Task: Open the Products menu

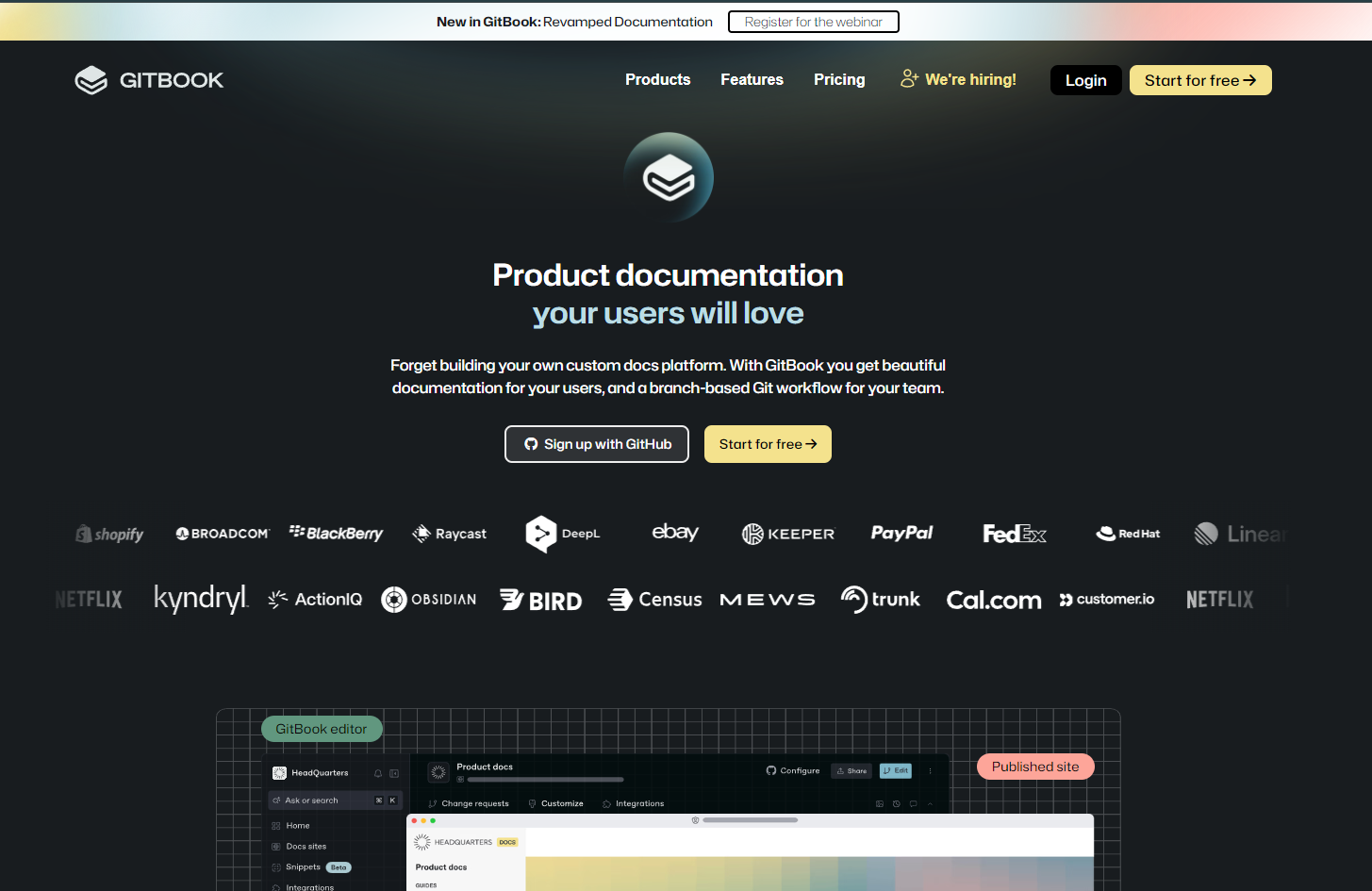Action: click(x=658, y=80)
